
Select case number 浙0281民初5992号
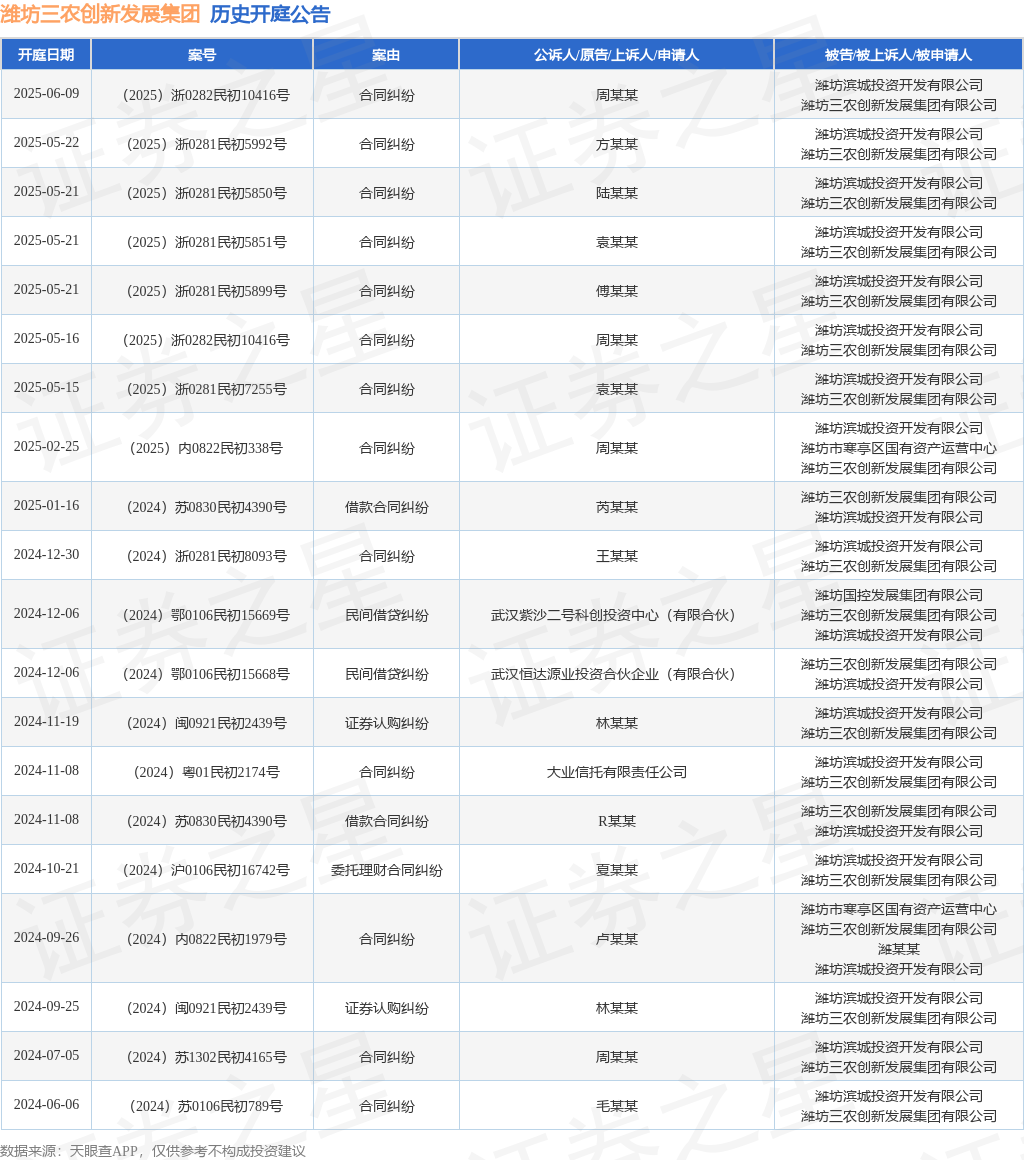(x=206, y=144)
